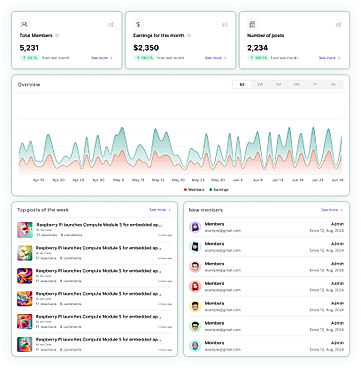Click Total Members card title
Image resolution: width=361 pixels, height=368 pixels.
[x=36, y=35]
